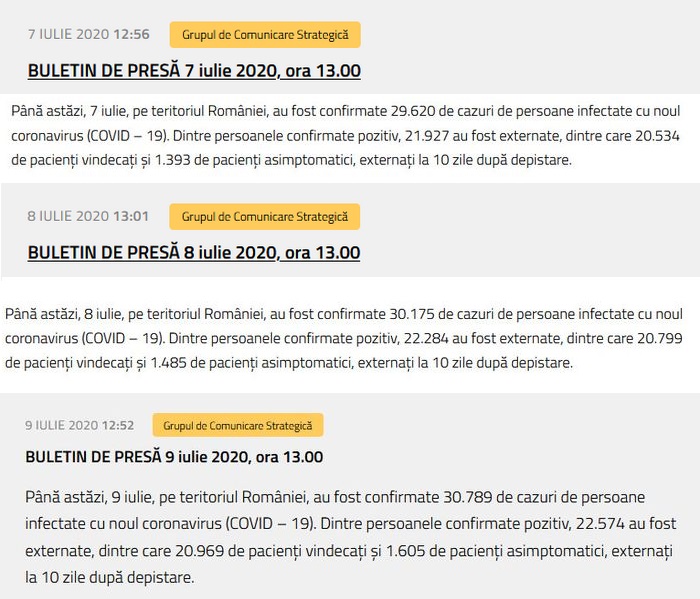Click the 22.574 discharged patients number

tap(600, 524)
